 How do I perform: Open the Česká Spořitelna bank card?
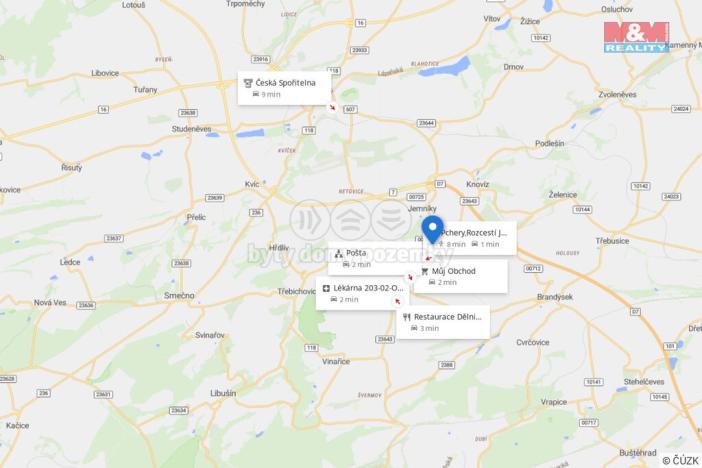click(284, 88)
